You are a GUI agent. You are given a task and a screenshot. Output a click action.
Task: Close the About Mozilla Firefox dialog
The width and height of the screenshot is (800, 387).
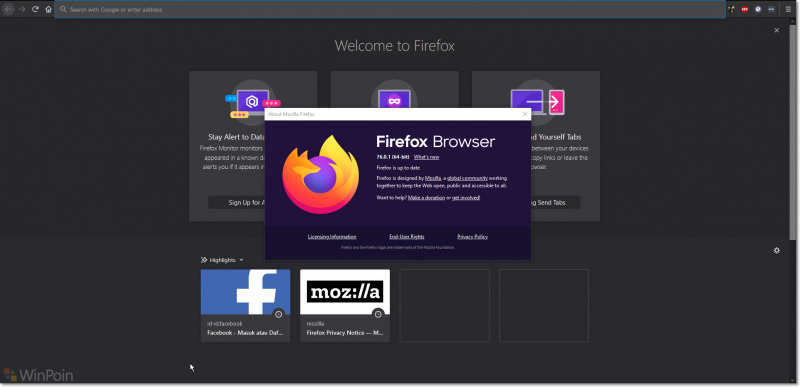524,114
